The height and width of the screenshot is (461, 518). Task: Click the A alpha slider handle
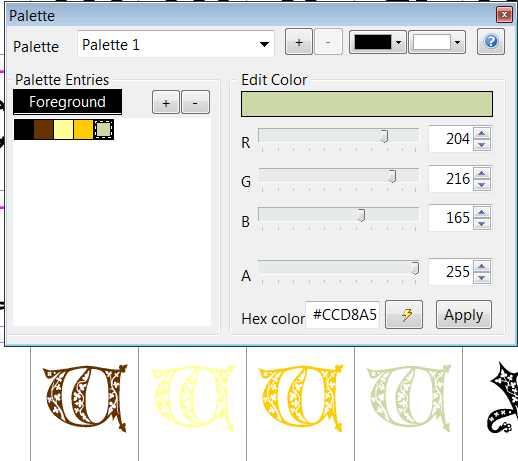tap(415, 268)
